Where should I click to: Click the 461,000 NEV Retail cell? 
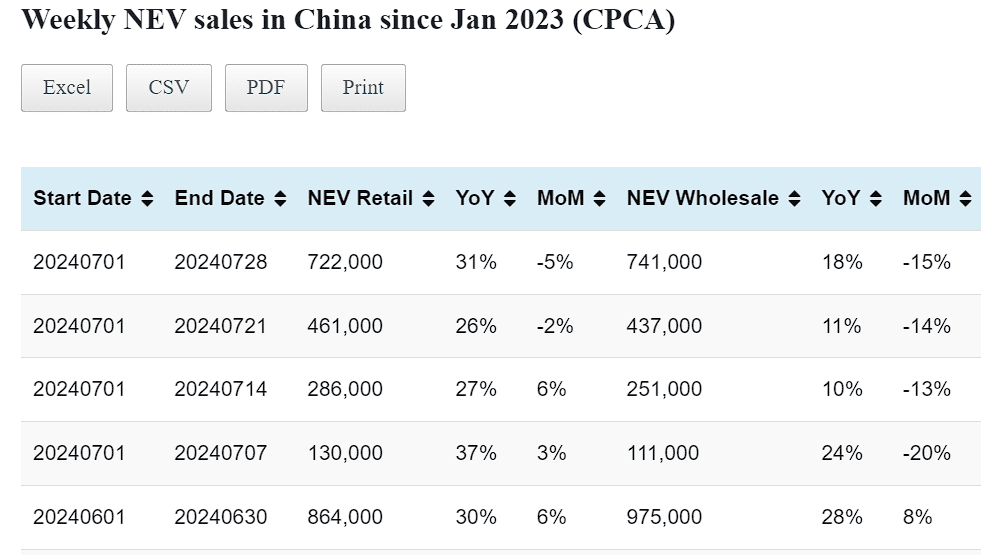tap(345, 326)
